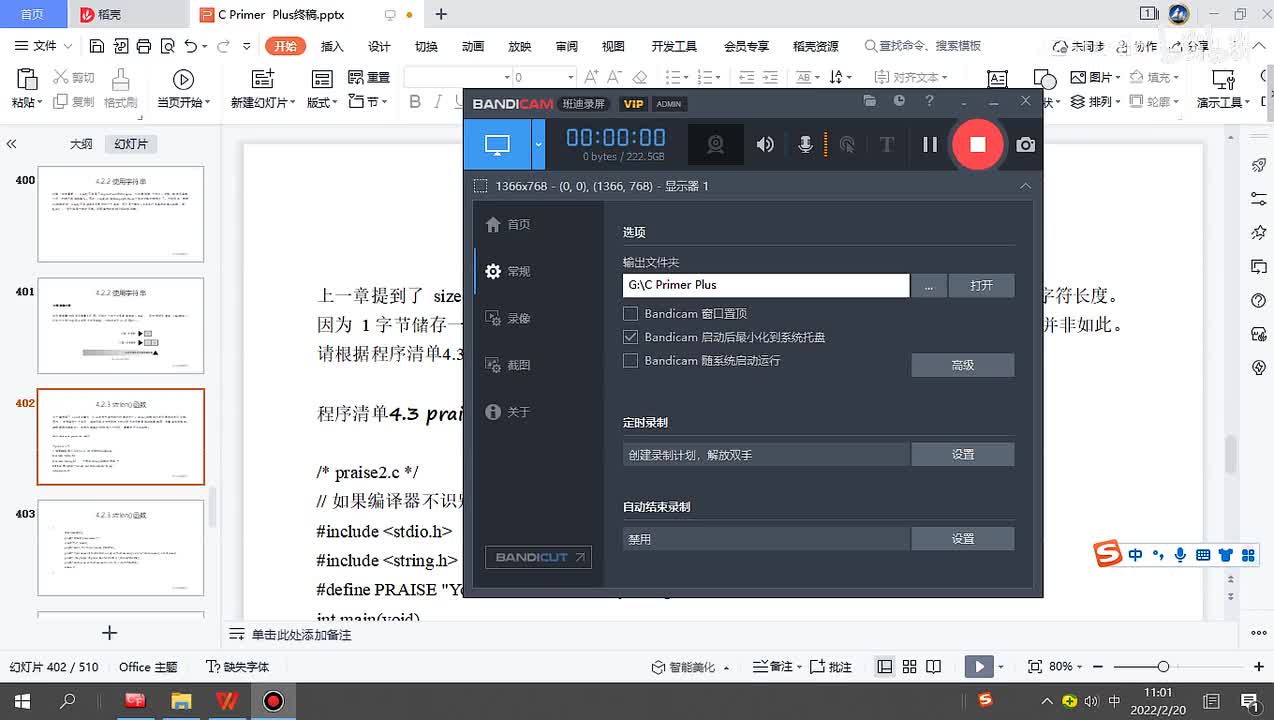Click 设置 for 自动结束录制
The image size is (1274, 720).
tap(962, 538)
